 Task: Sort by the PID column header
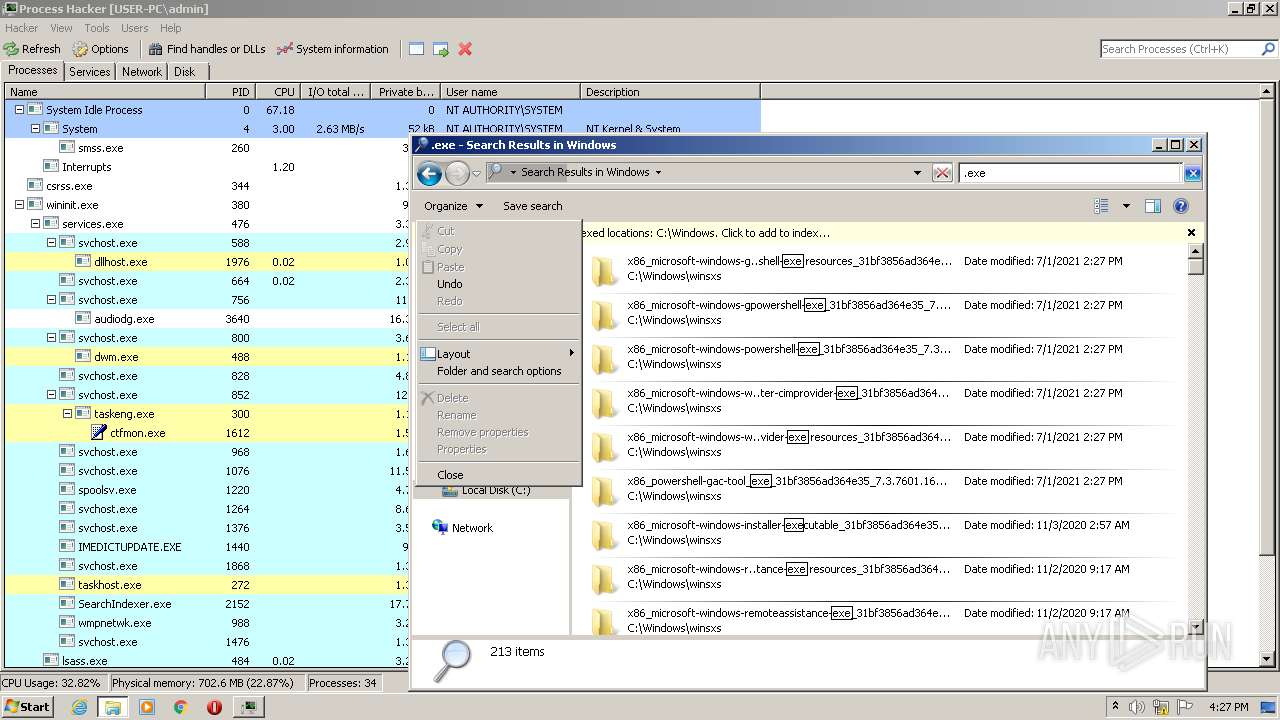(230, 92)
